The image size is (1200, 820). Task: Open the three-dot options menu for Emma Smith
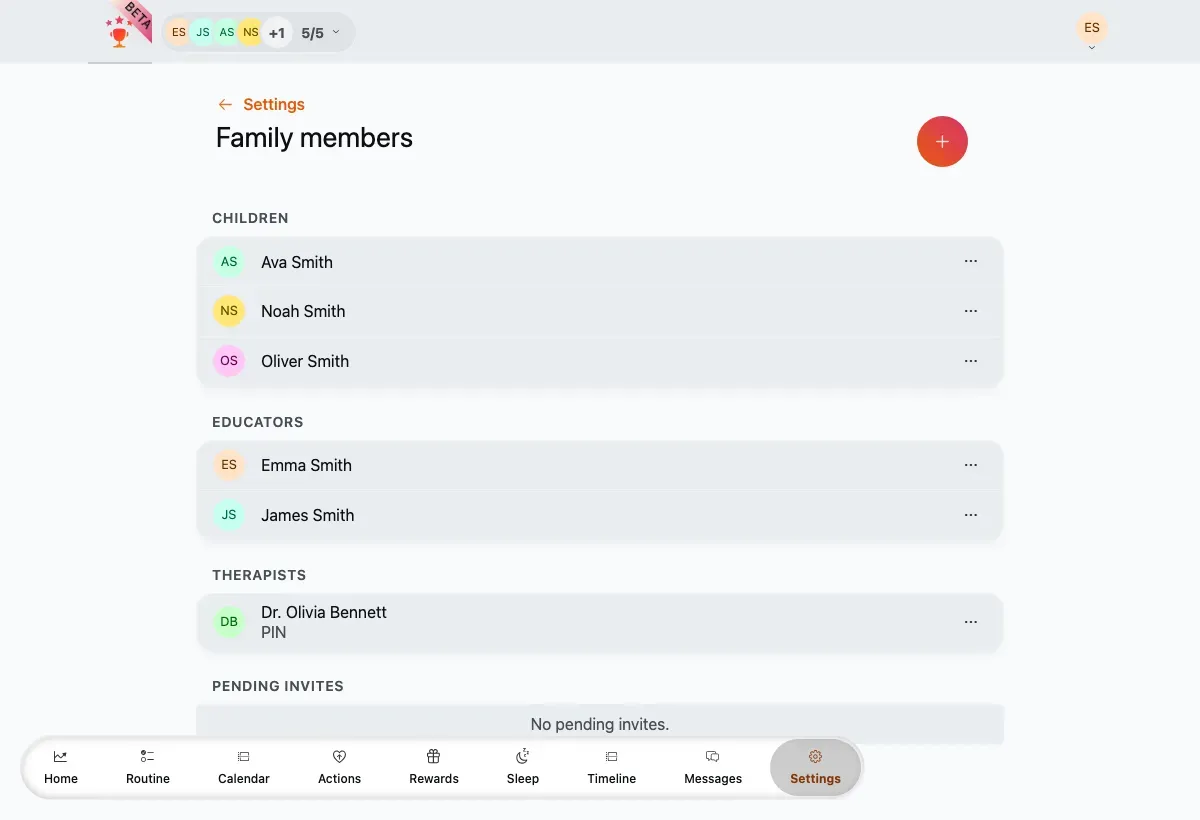click(x=971, y=465)
